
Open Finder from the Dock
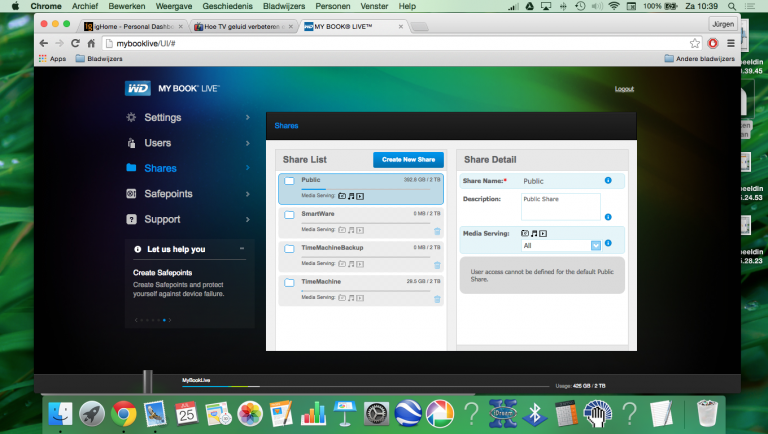click(60, 413)
